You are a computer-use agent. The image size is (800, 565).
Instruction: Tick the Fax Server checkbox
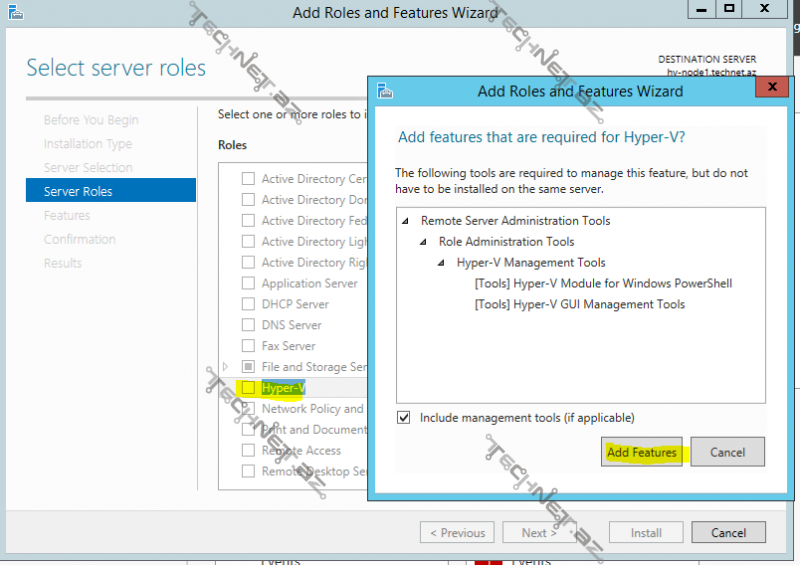click(248, 346)
